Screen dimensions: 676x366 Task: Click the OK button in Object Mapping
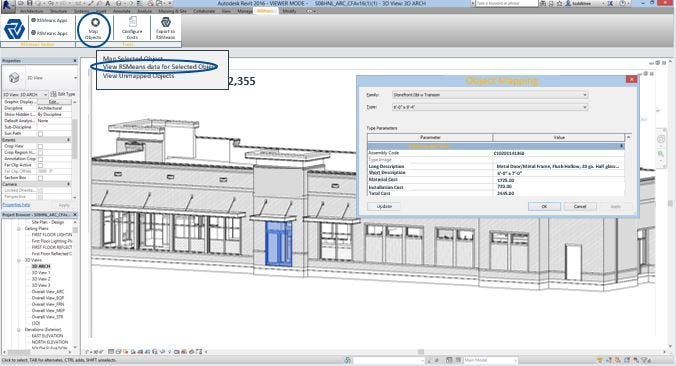(x=544, y=206)
